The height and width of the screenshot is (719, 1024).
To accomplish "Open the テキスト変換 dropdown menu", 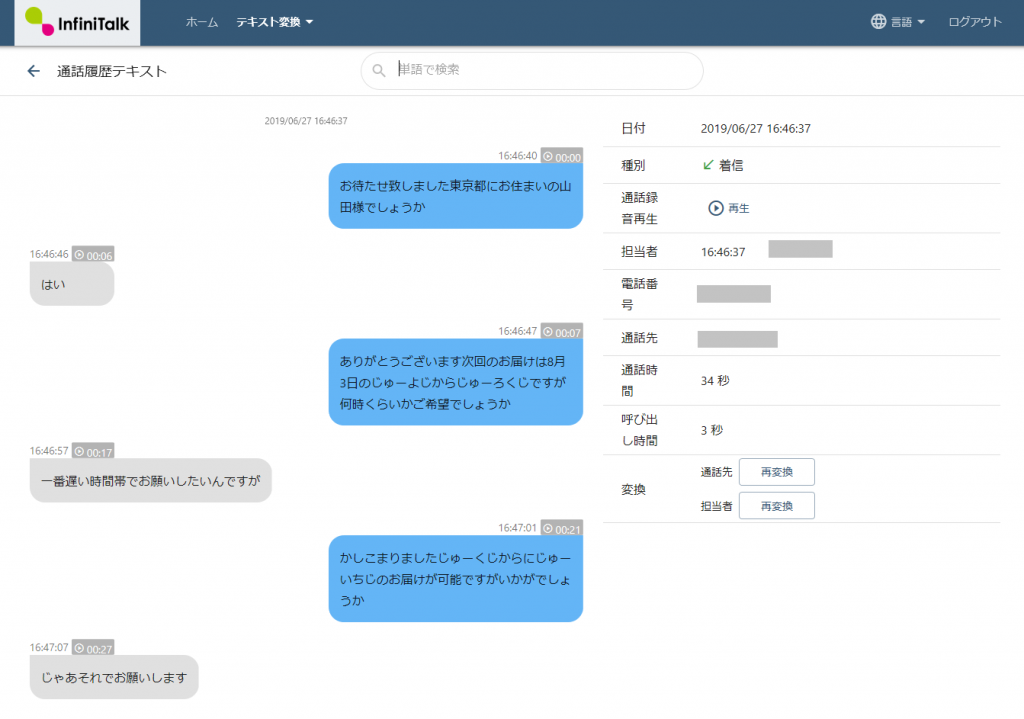I will [275, 22].
